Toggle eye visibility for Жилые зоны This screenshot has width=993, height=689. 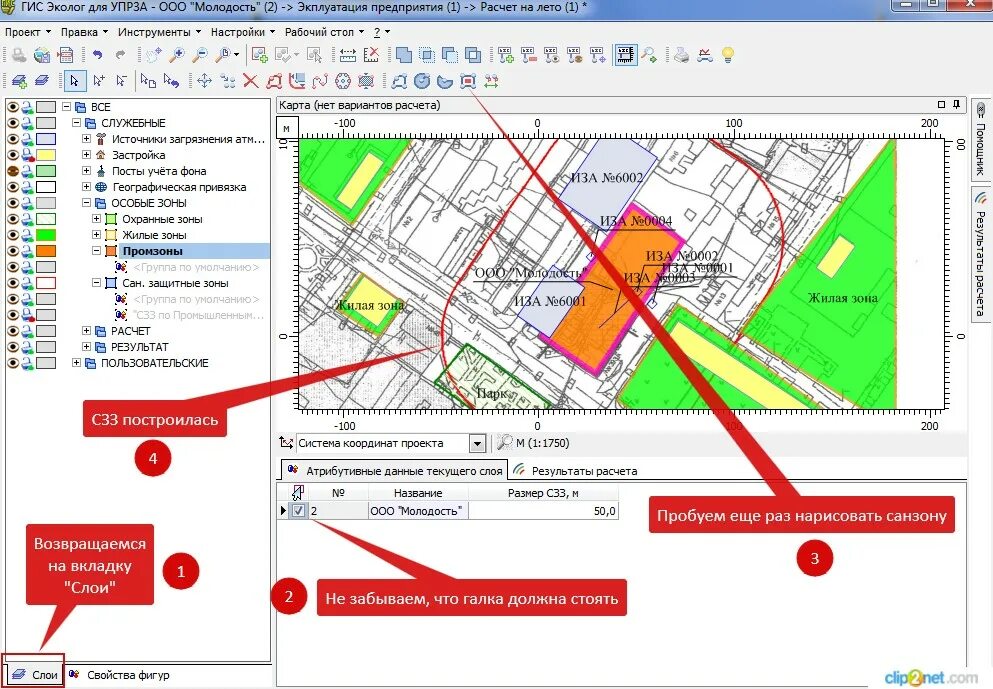(13, 235)
